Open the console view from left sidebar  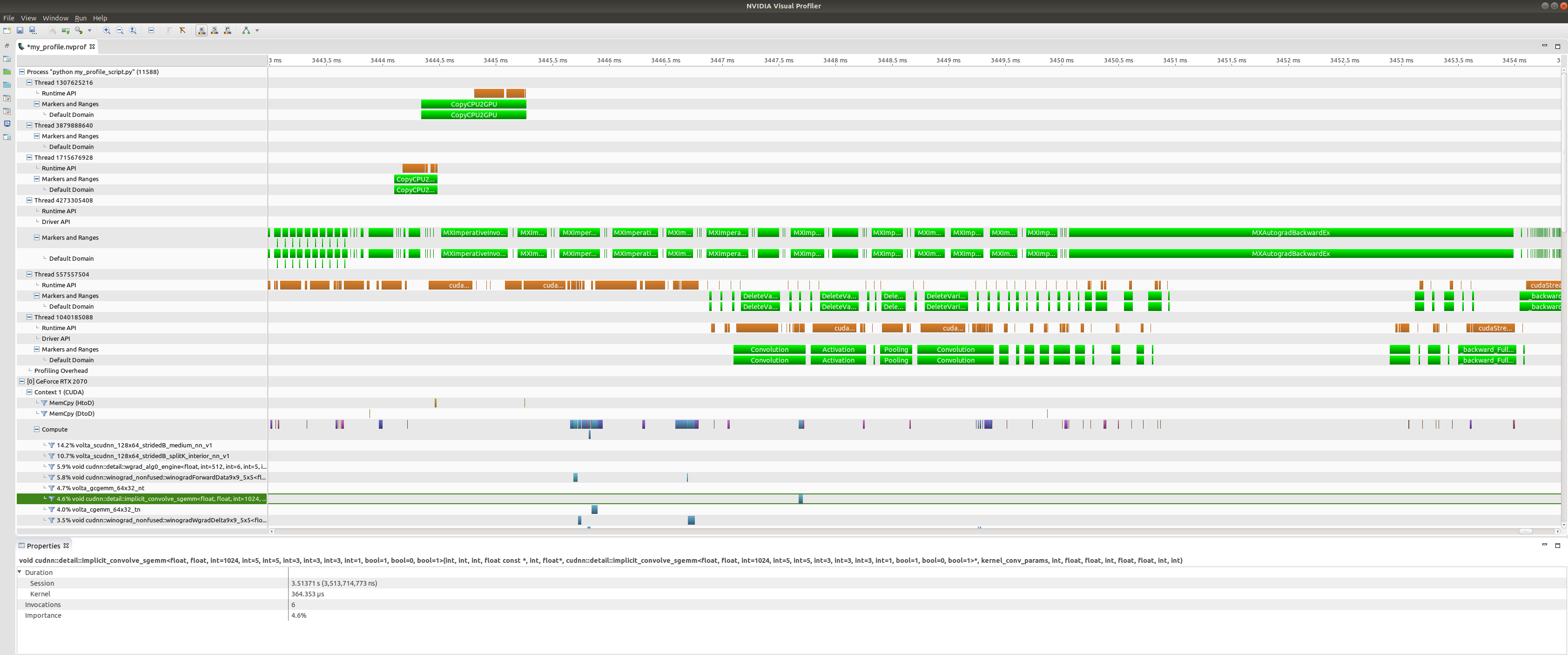coord(7,123)
